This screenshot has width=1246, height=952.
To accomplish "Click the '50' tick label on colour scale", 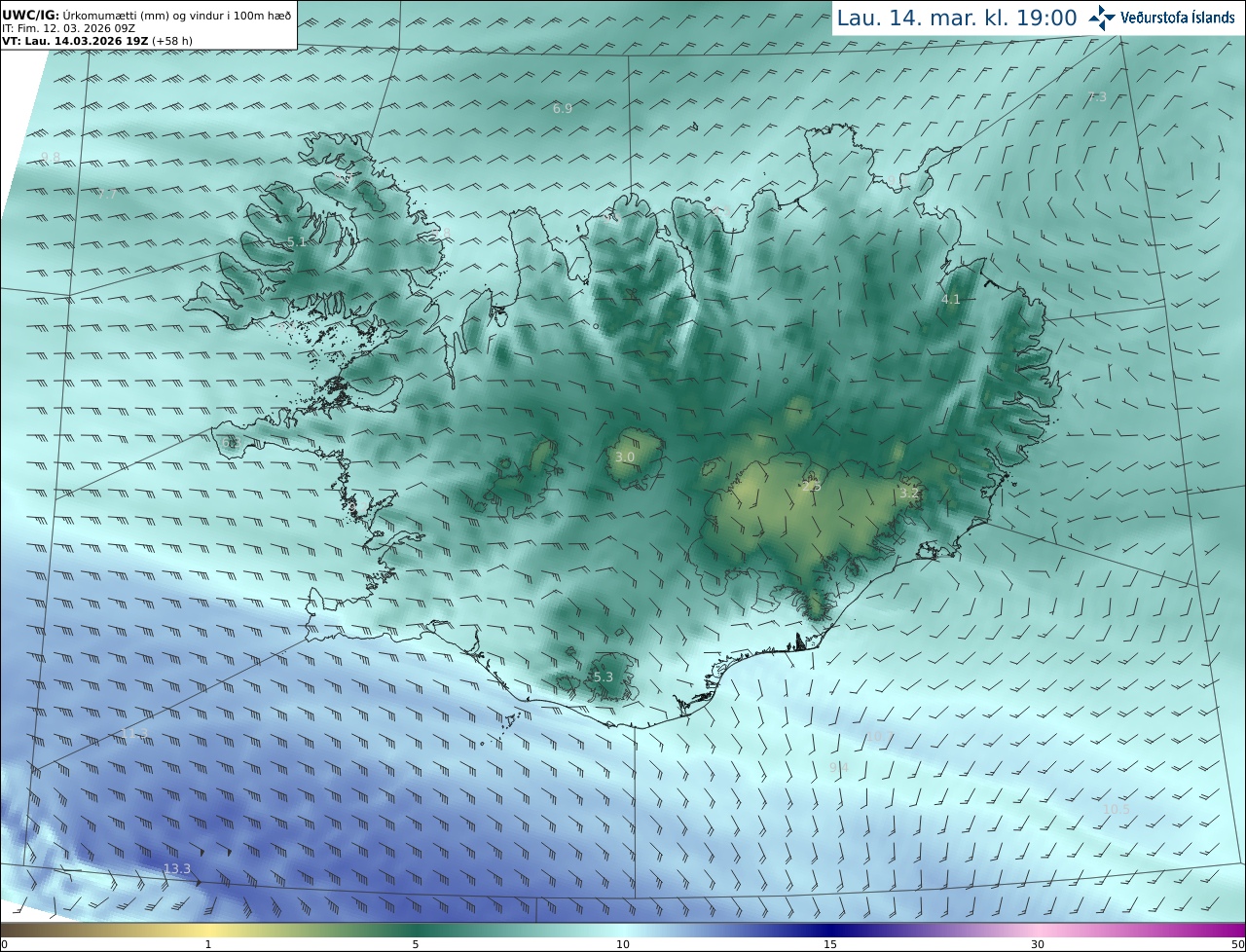I will coord(1237,944).
